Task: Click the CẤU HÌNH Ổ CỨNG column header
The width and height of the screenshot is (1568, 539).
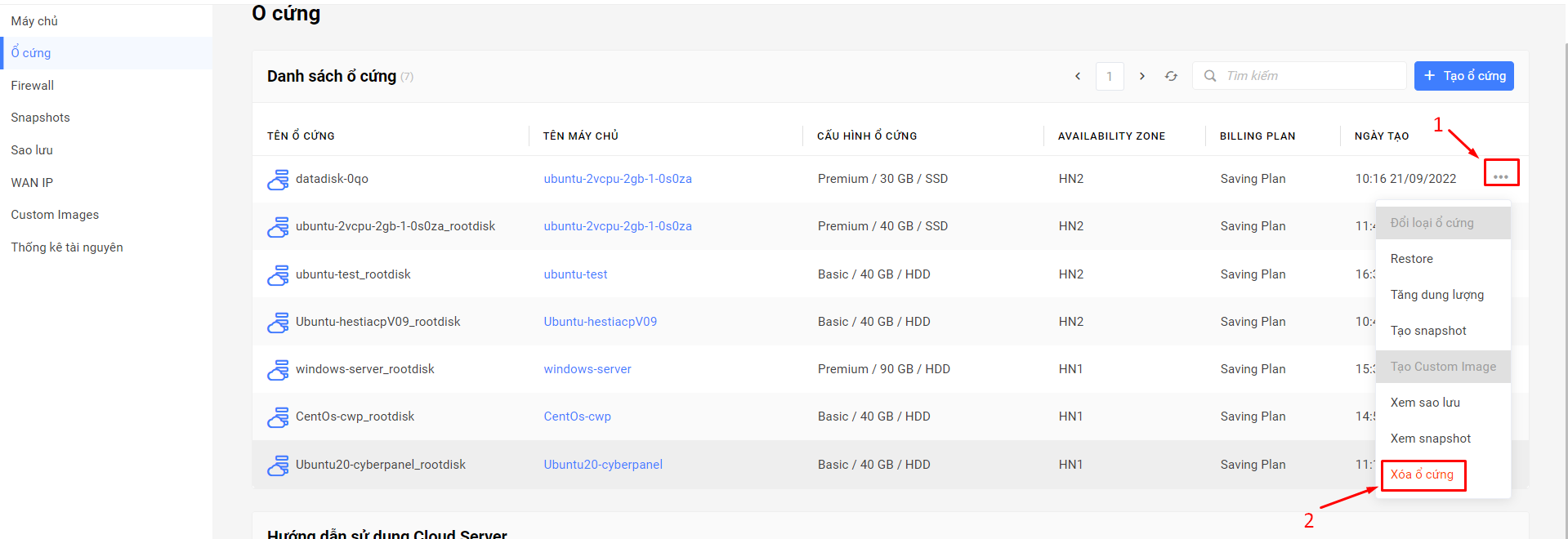Action: point(867,136)
